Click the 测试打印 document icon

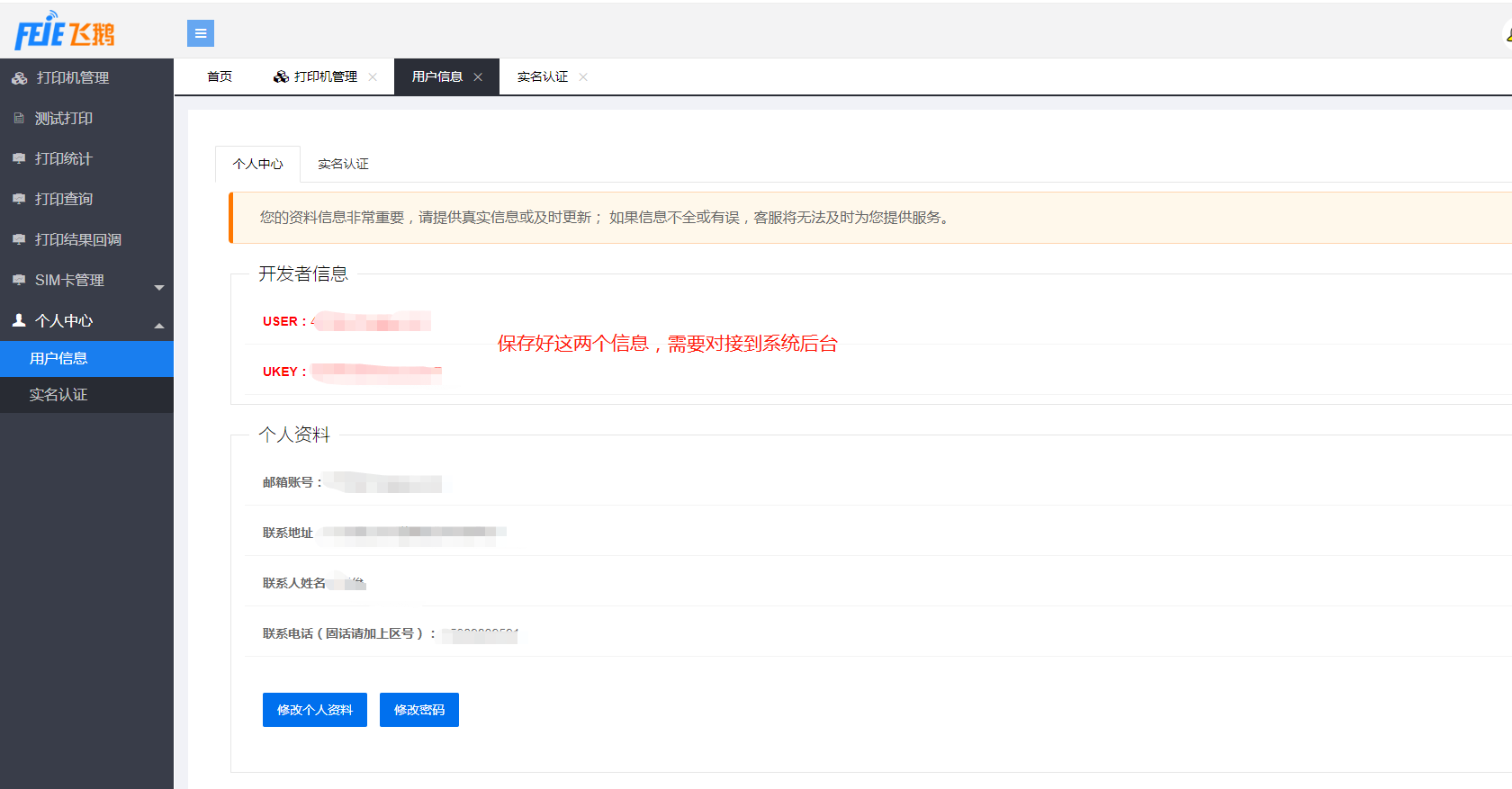point(19,119)
